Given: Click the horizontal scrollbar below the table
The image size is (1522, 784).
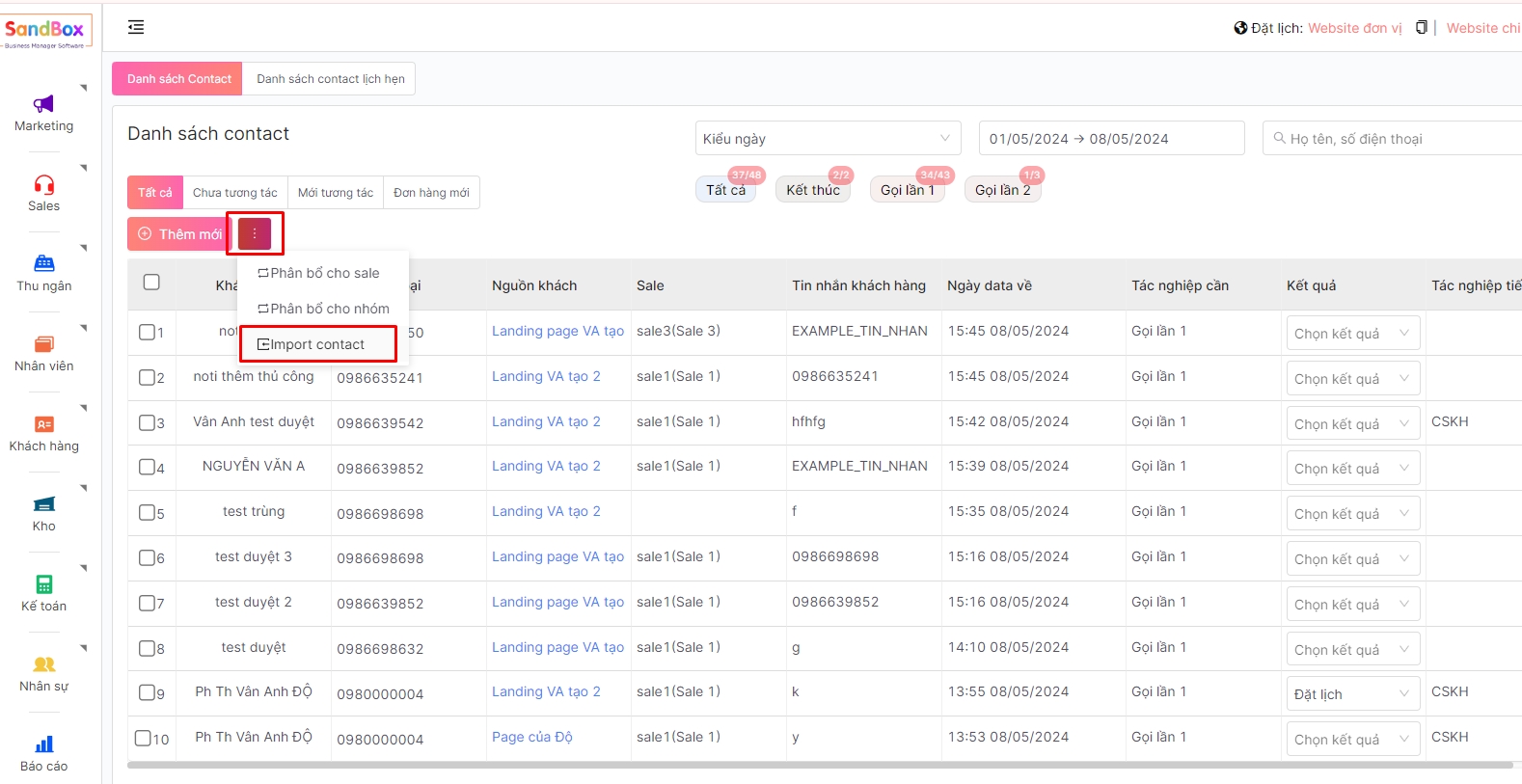Looking at the screenshot, I should click(x=818, y=766).
